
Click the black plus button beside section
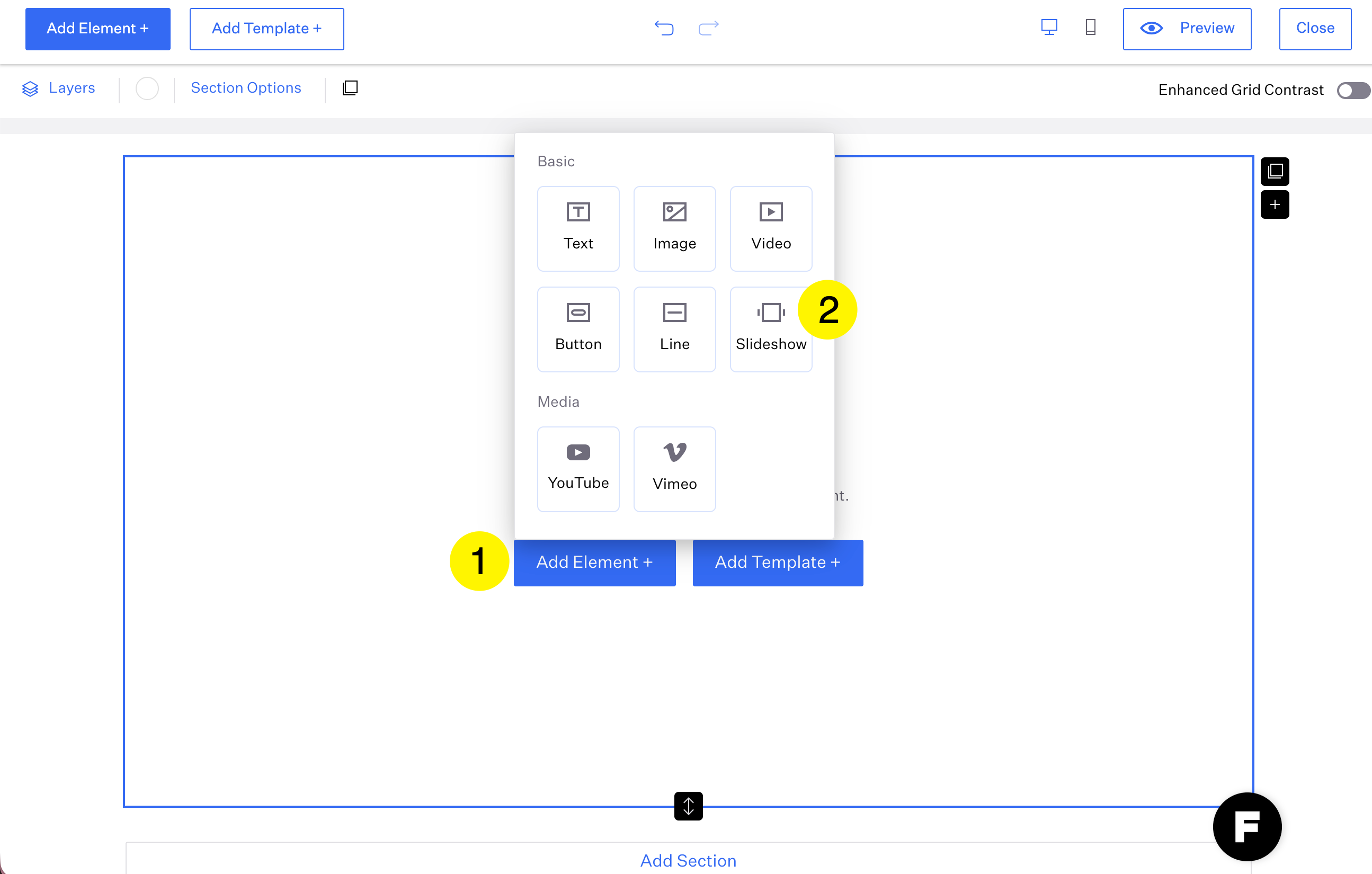1275,204
